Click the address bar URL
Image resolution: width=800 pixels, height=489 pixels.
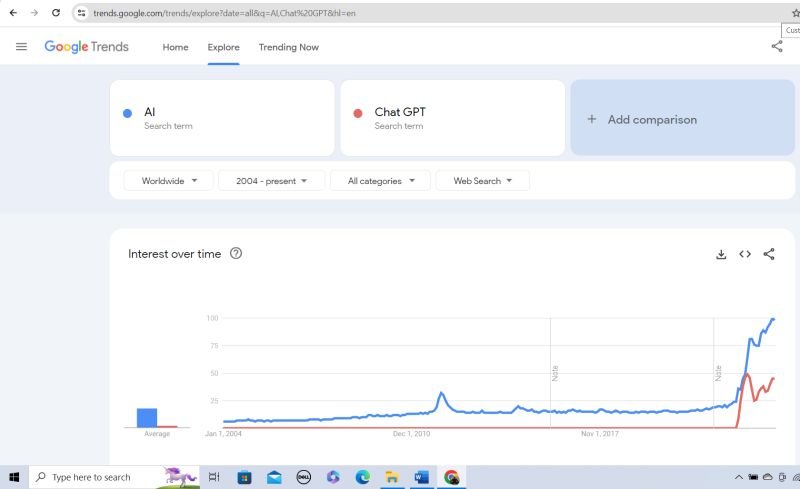point(224,13)
